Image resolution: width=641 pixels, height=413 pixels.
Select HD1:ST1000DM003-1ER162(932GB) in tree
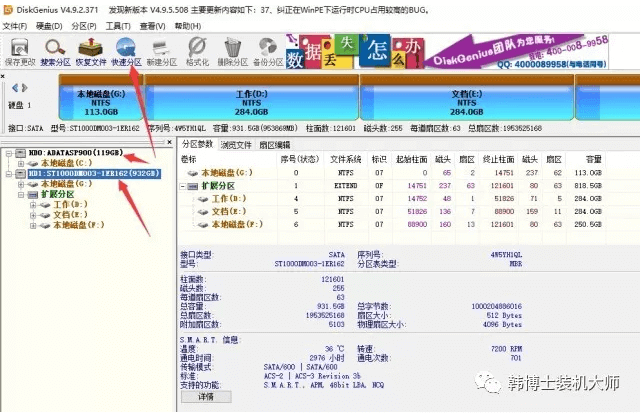click(94, 173)
